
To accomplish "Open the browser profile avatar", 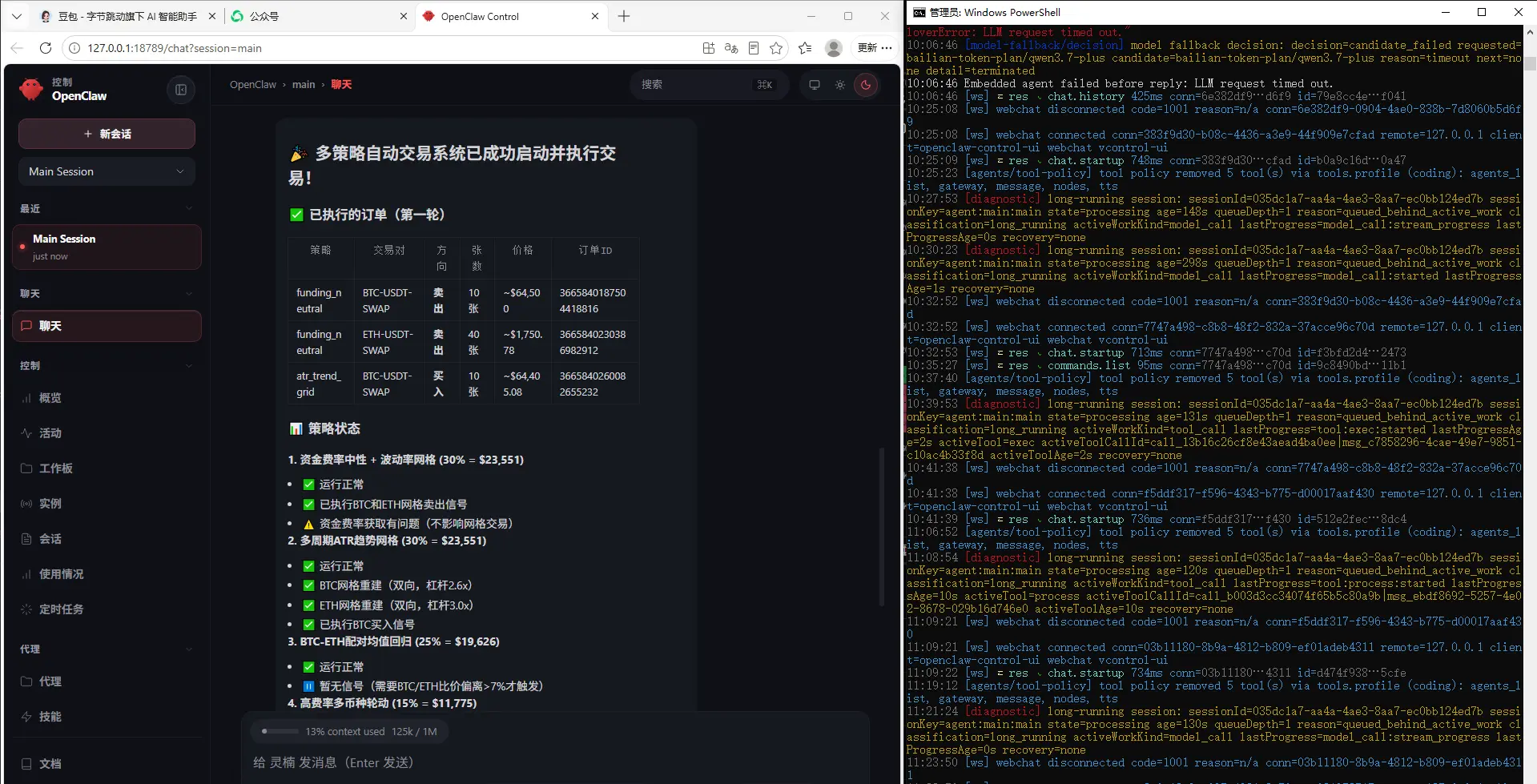I will coord(834,48).
